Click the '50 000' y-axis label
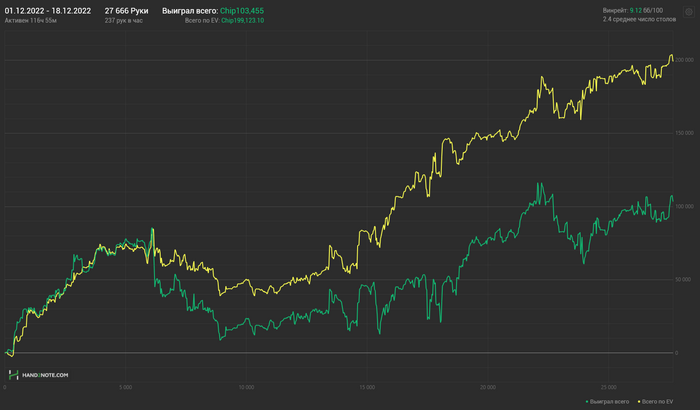This screenshot has height=410, width=700. 683,280
